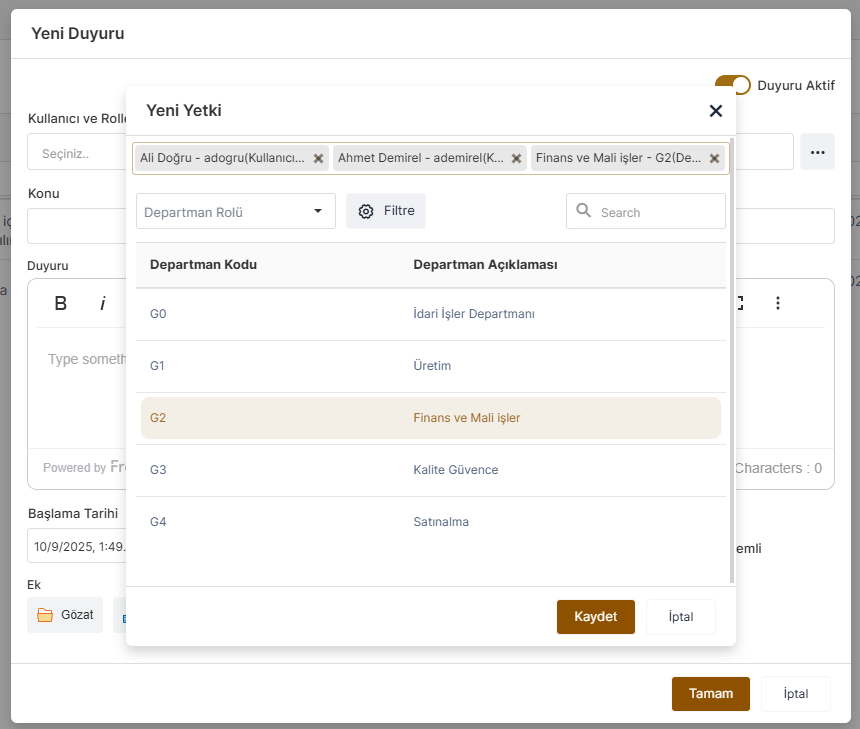Confirm announcement with Tamam button
The width and height of the screenshot is (860, 729).
click(711, 694)
